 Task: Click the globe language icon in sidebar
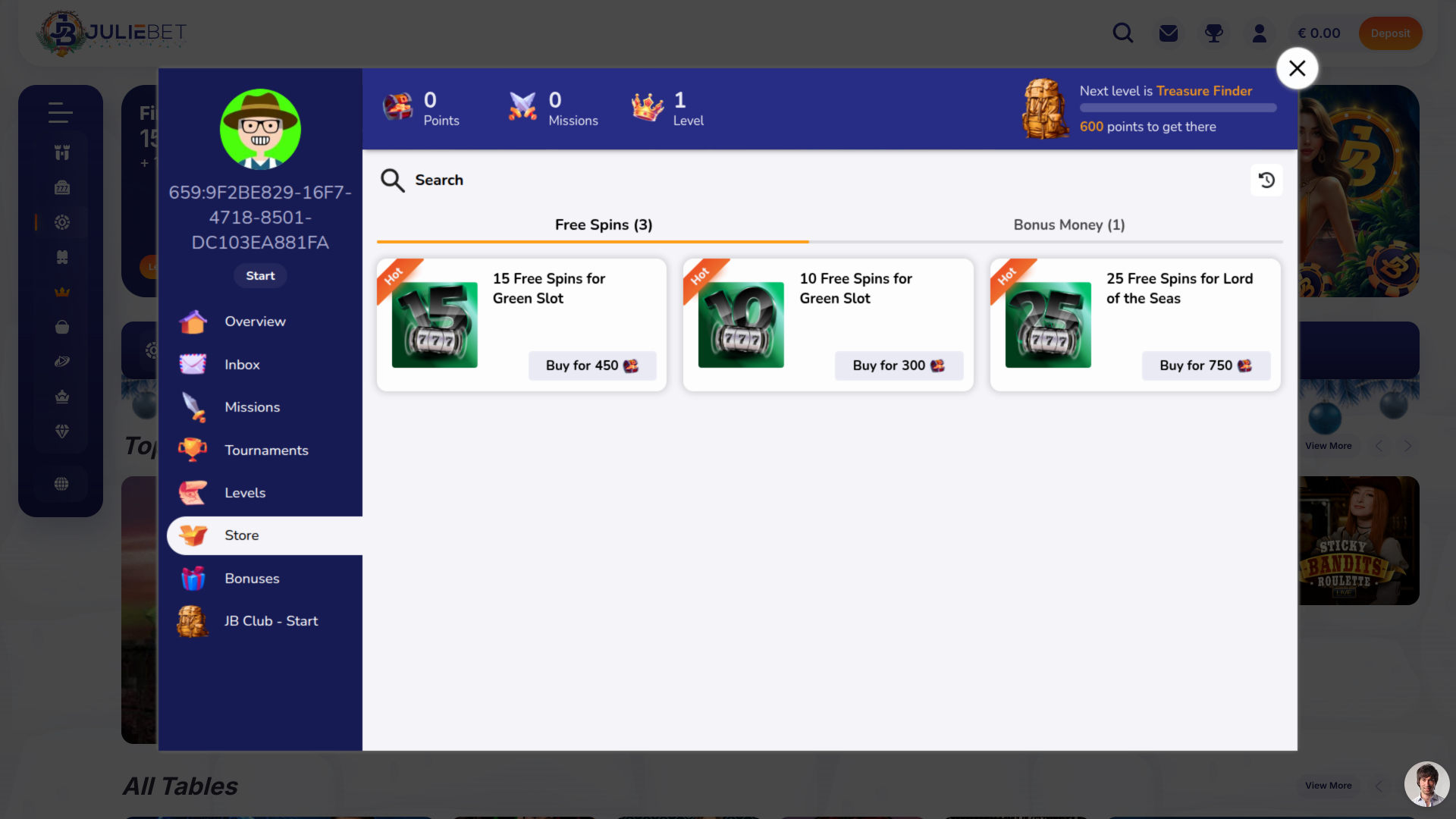click(61, 484)
